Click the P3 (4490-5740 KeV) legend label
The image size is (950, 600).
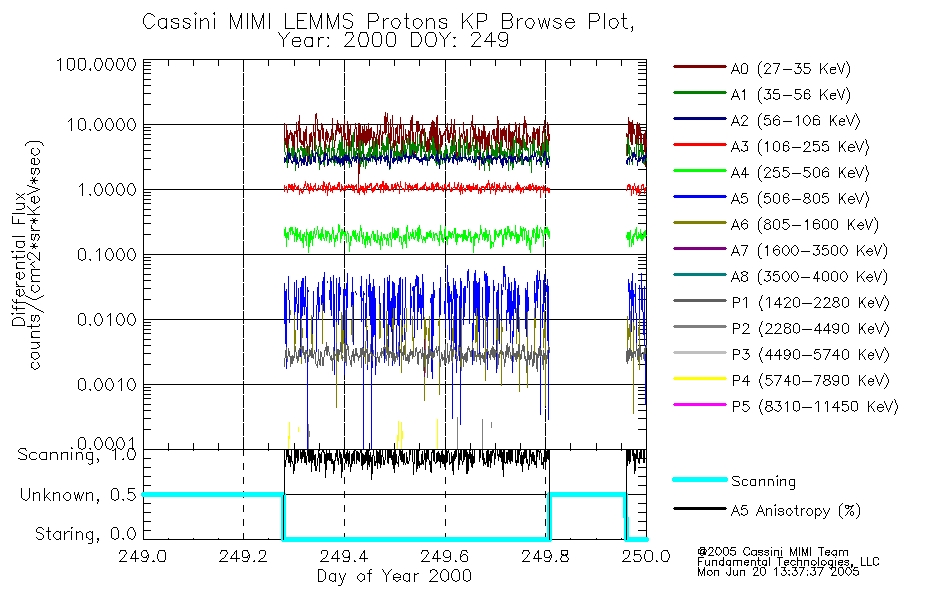(x=810, y=355)
